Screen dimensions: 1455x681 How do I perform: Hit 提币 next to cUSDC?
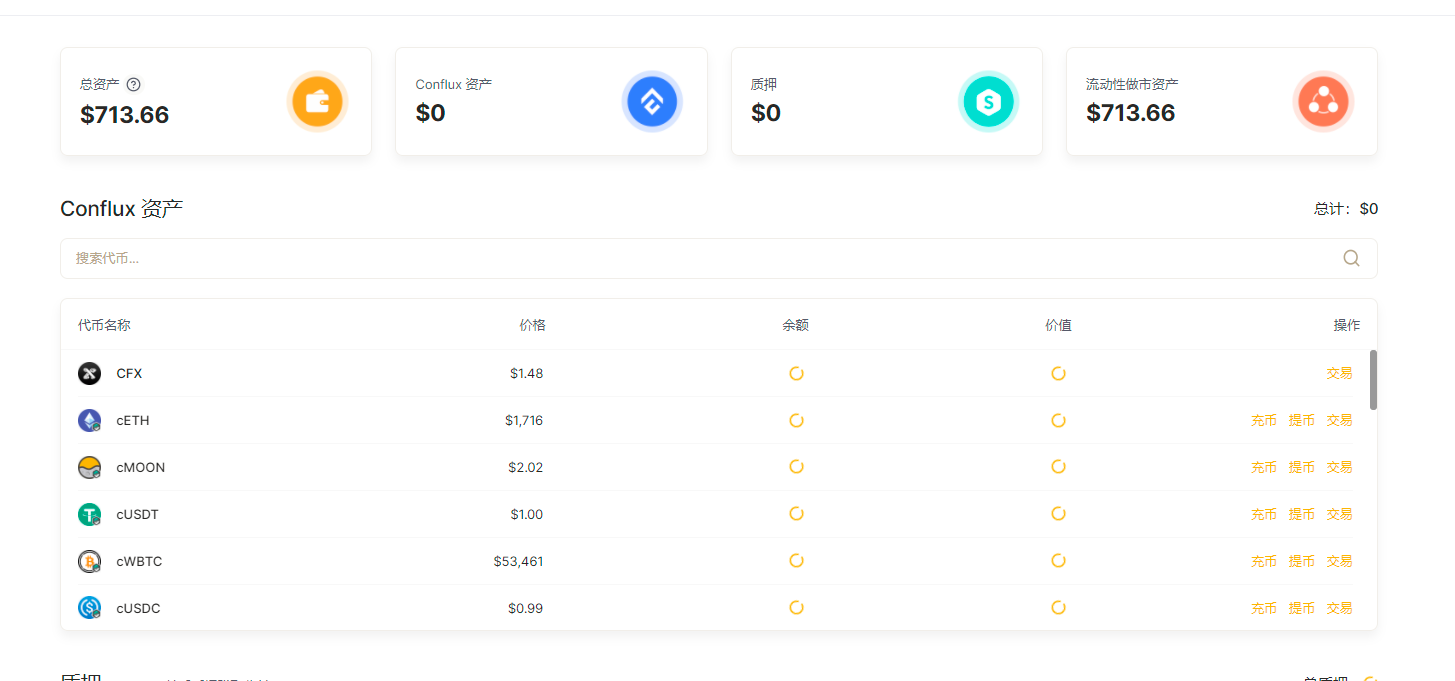pos(1302,608)
